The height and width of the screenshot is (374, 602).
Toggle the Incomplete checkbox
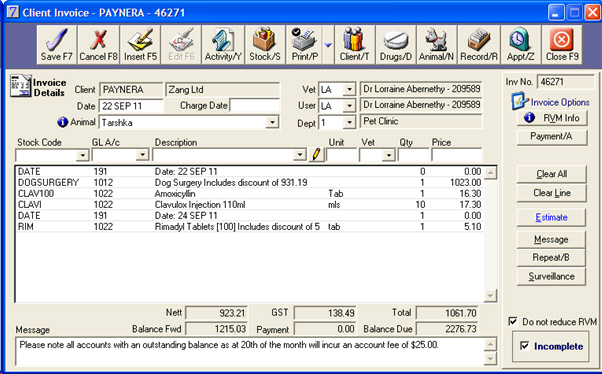(524, 346)
